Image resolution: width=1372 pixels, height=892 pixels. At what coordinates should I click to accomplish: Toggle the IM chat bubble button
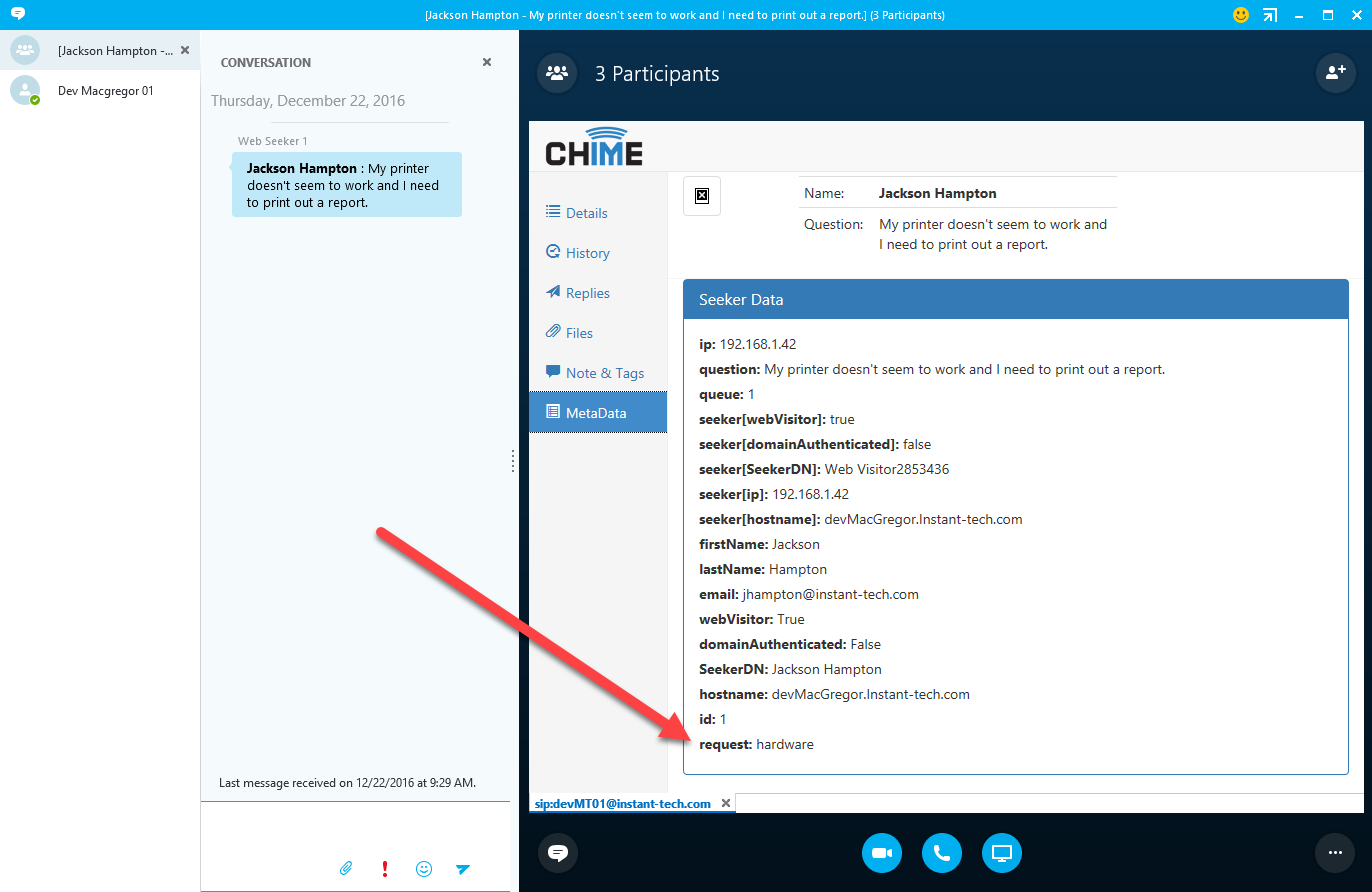pos(558,853)
